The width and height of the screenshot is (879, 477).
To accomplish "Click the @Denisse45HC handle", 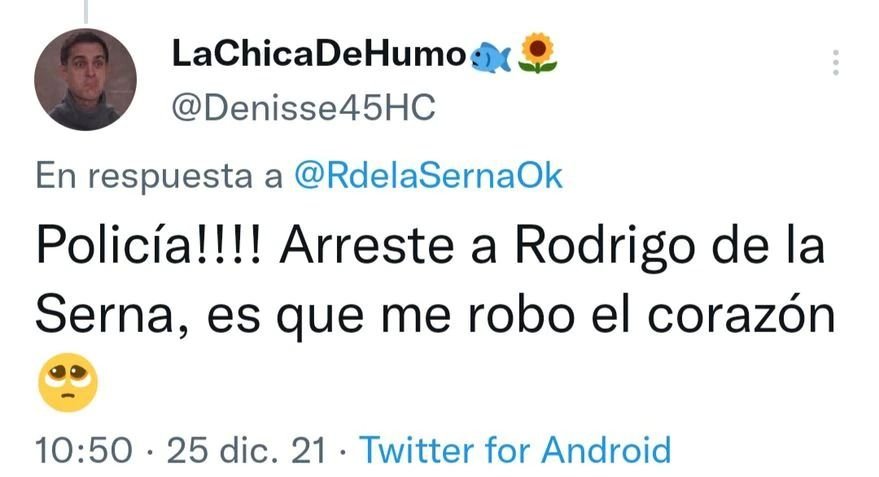I will (303, 108).
